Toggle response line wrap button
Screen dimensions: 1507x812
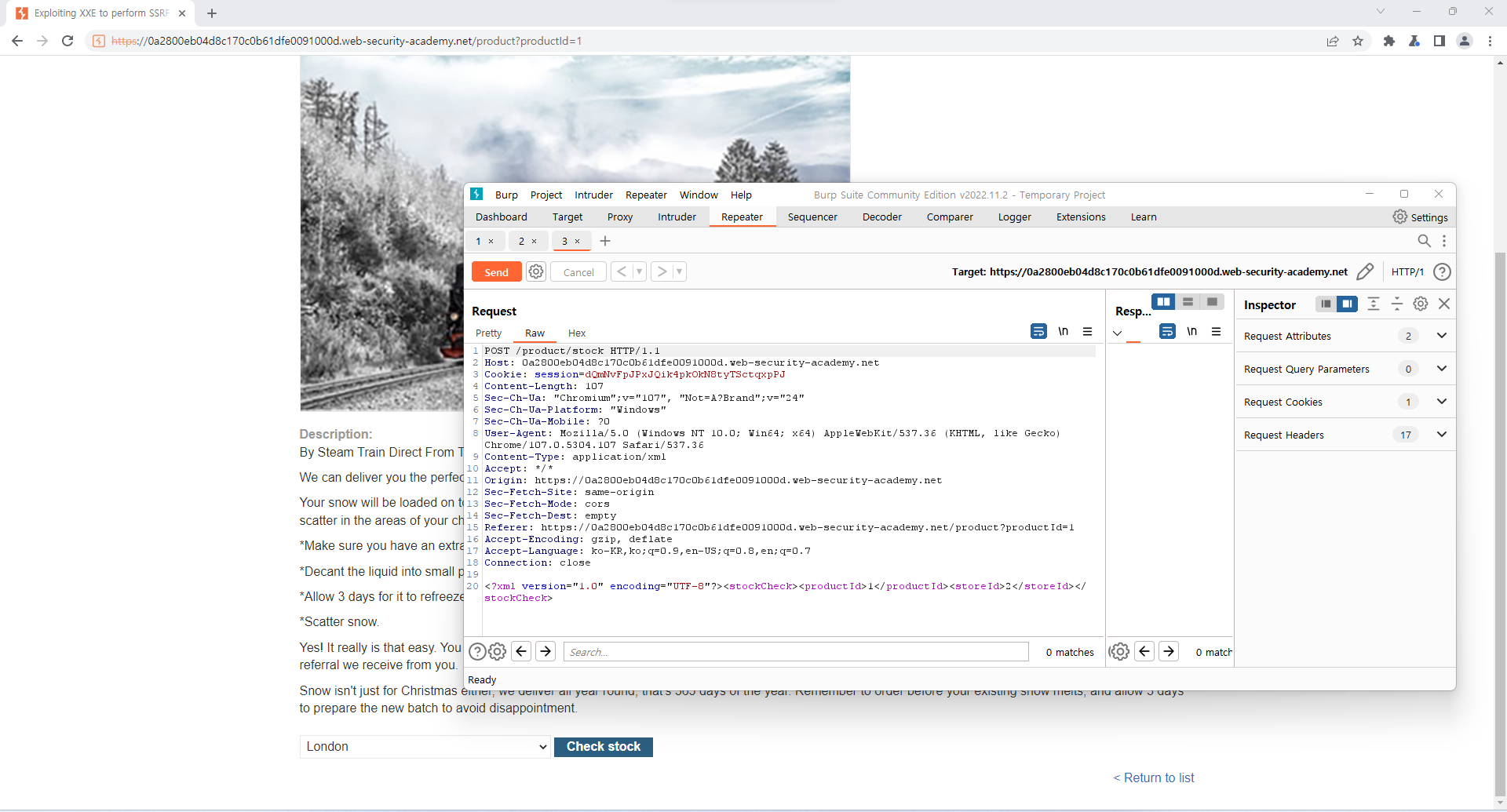(1167, 332)
